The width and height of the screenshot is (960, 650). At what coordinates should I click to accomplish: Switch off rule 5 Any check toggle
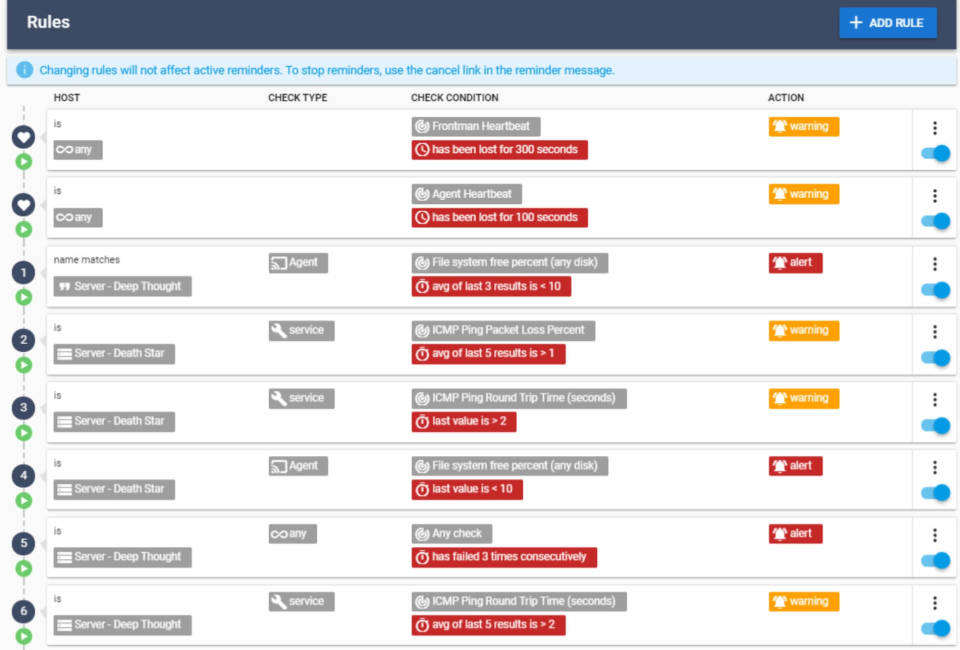935,561
